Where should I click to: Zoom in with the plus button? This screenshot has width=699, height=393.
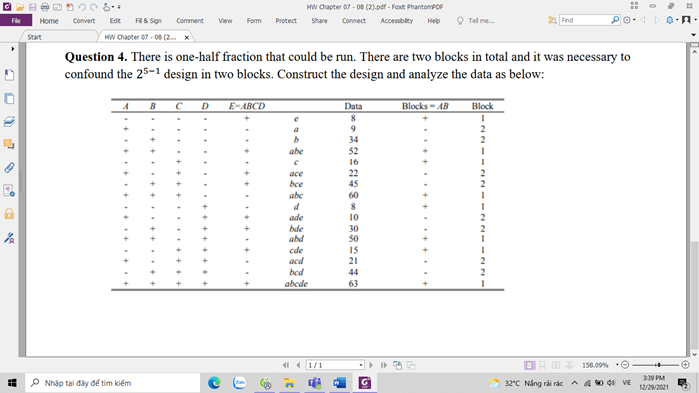686,365
